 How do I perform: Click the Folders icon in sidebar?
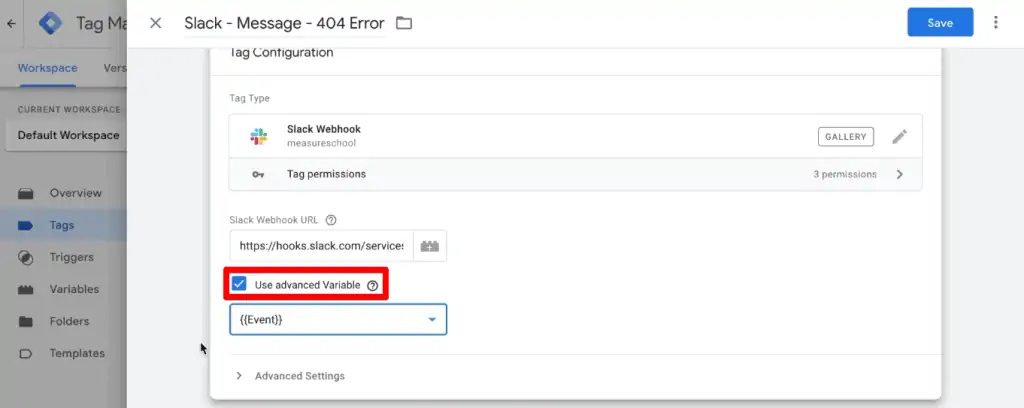pos(25,321)
